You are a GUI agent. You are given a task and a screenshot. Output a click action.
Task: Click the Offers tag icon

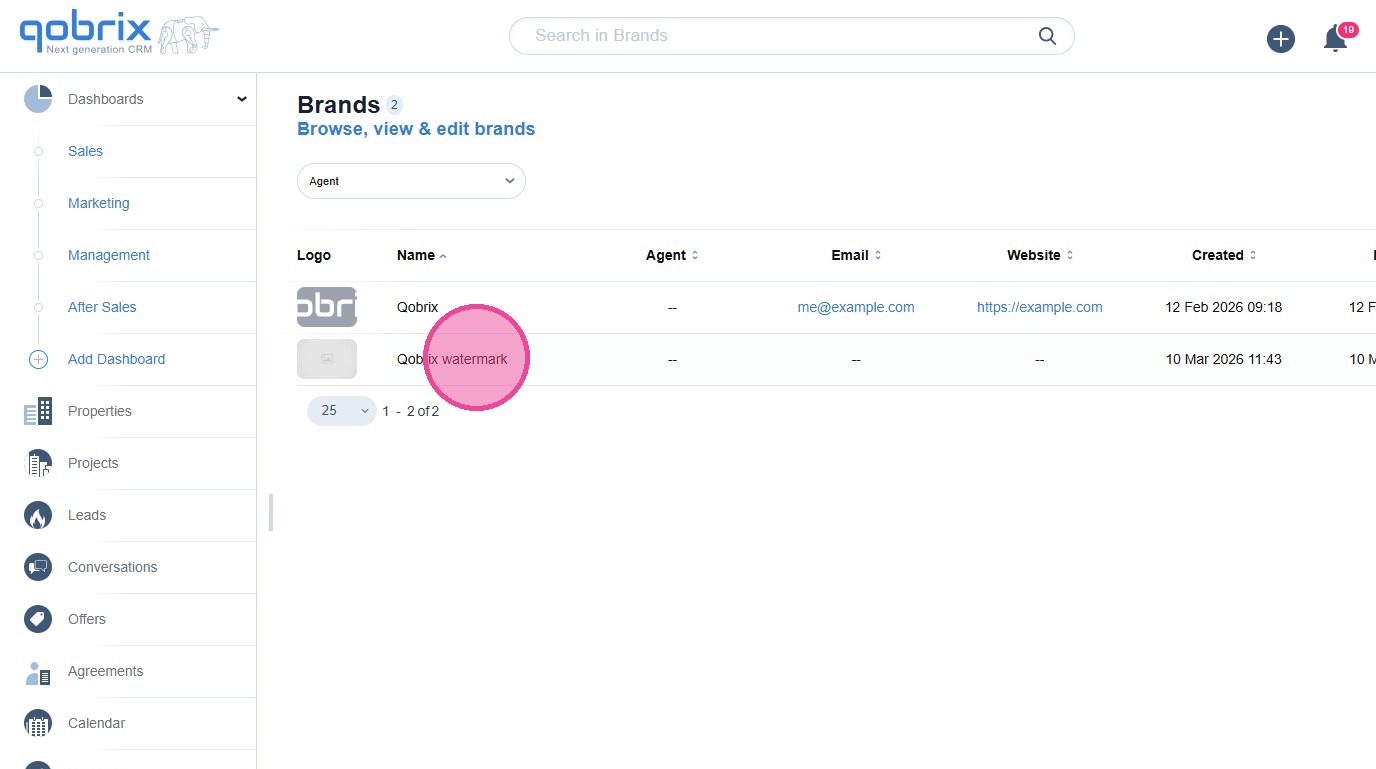[x=38, y=619]
